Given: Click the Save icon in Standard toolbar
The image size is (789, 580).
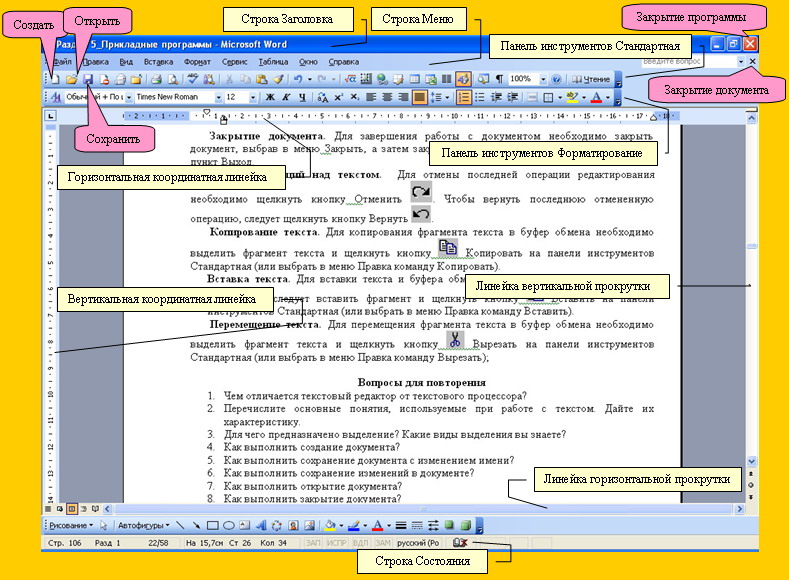Looking at the screenshot, I should 88,78.
